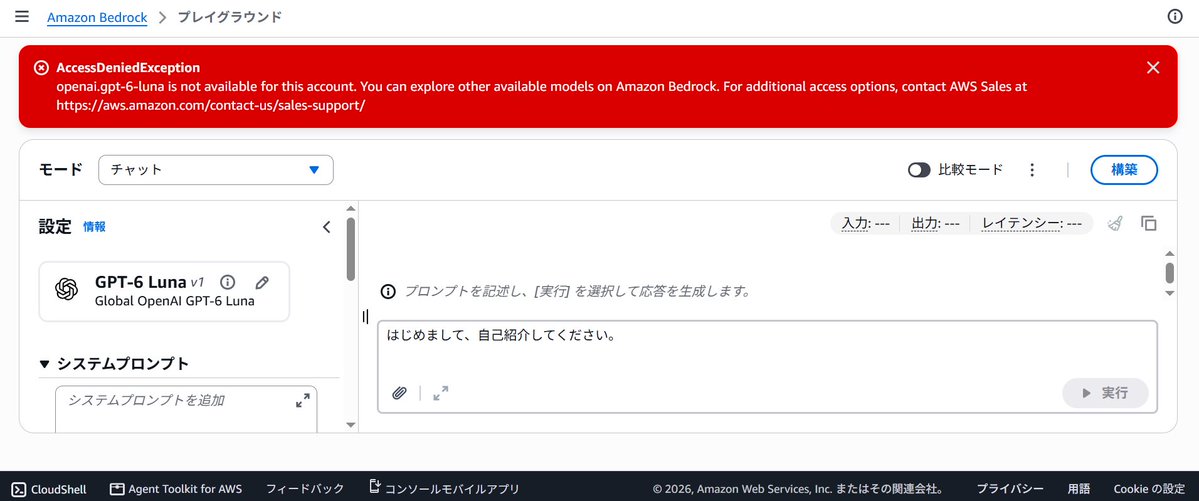Open the Amazon Bedrock breadcrumb link
1199x501 pixels.
point(97,17)
